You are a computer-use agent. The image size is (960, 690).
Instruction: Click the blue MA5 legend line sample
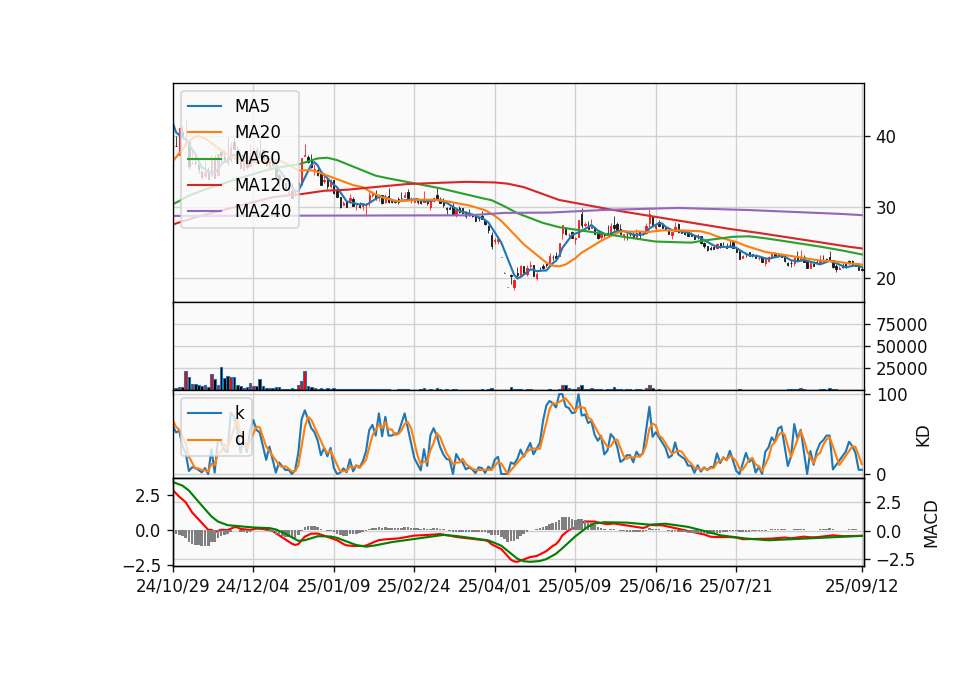click(204, 106)
